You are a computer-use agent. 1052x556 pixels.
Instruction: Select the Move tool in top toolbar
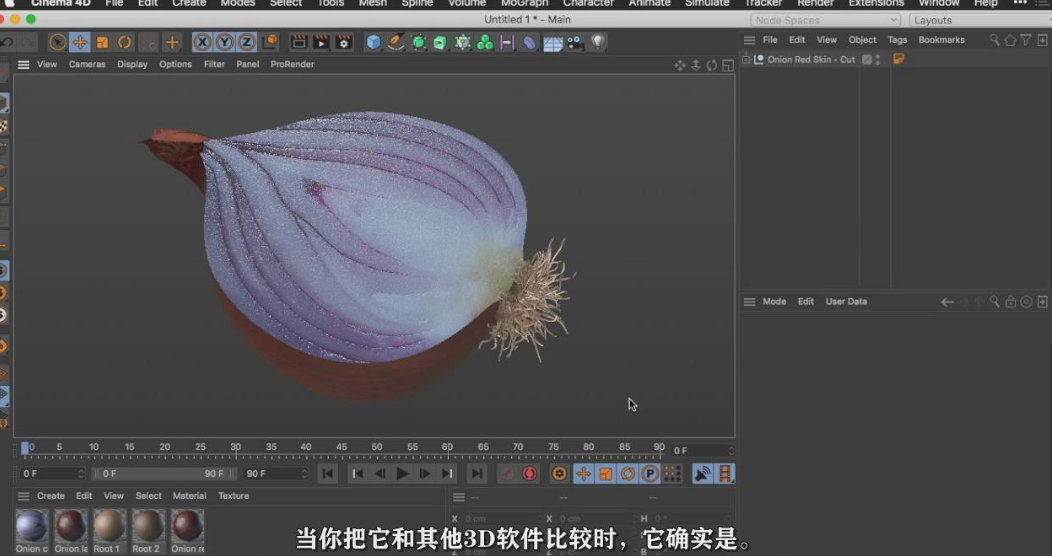point(80,42)
